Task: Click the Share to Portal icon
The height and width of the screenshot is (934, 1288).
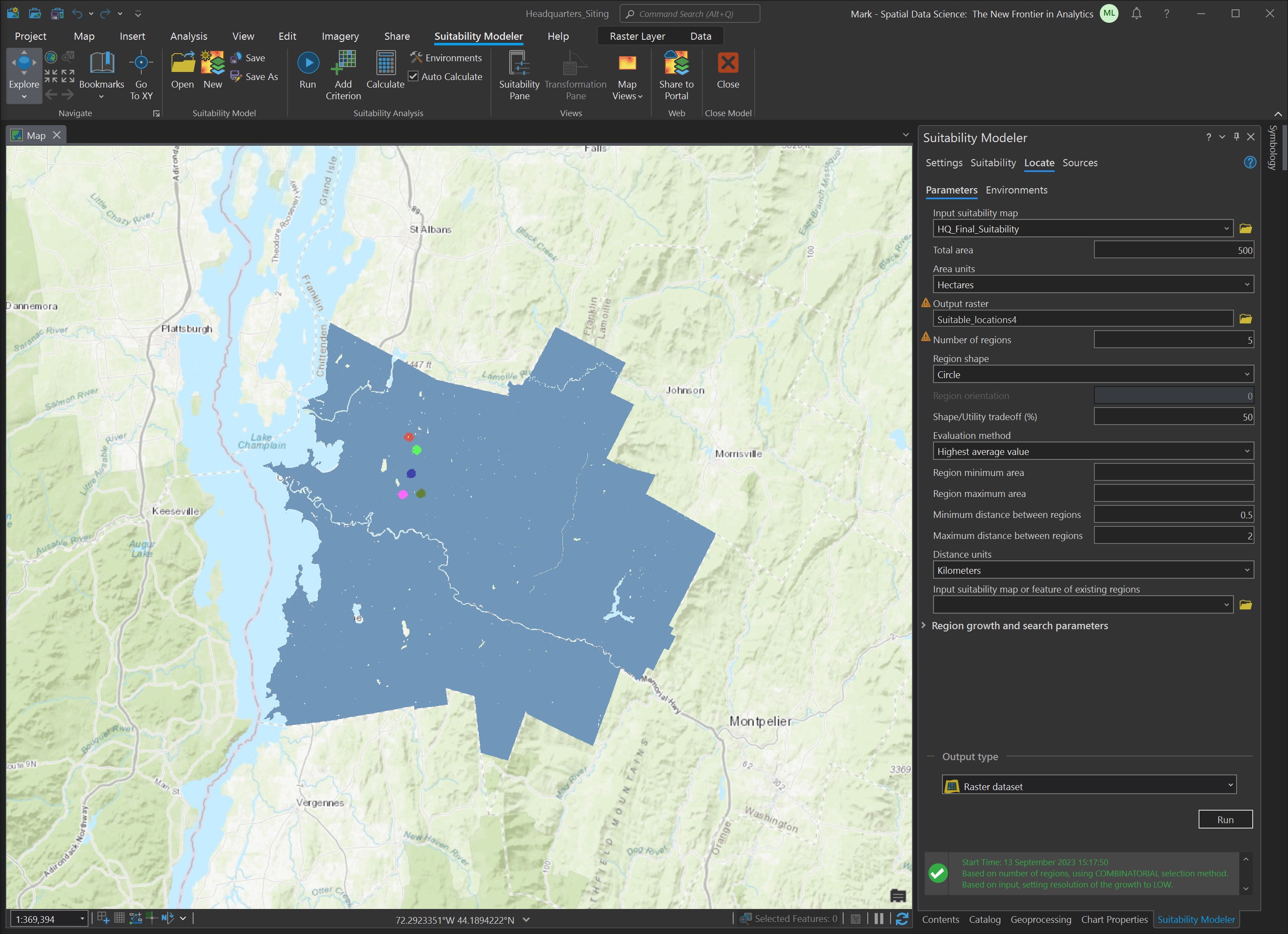Action: (676, 63)
